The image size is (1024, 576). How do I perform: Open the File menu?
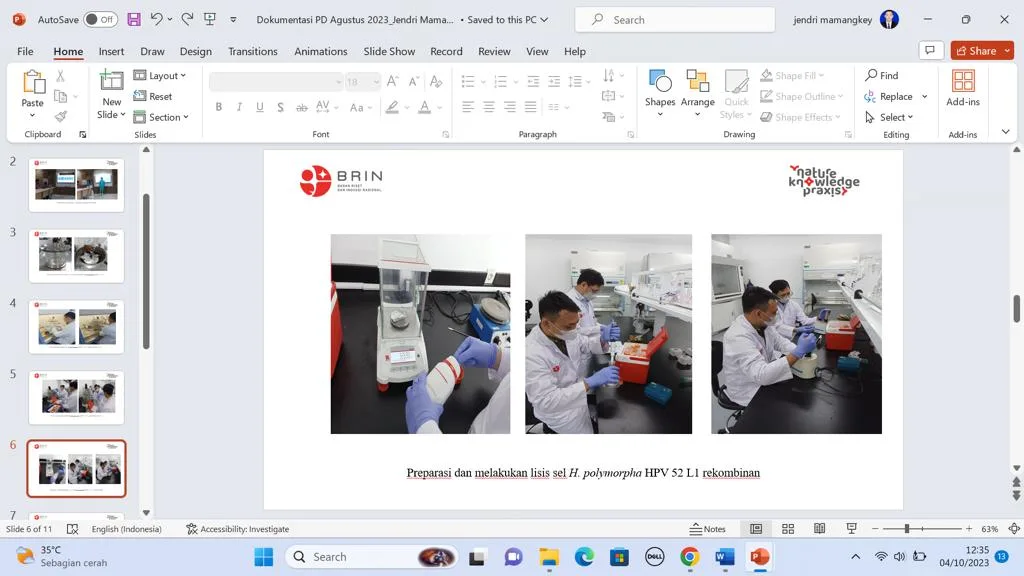(x=25, y=51)
